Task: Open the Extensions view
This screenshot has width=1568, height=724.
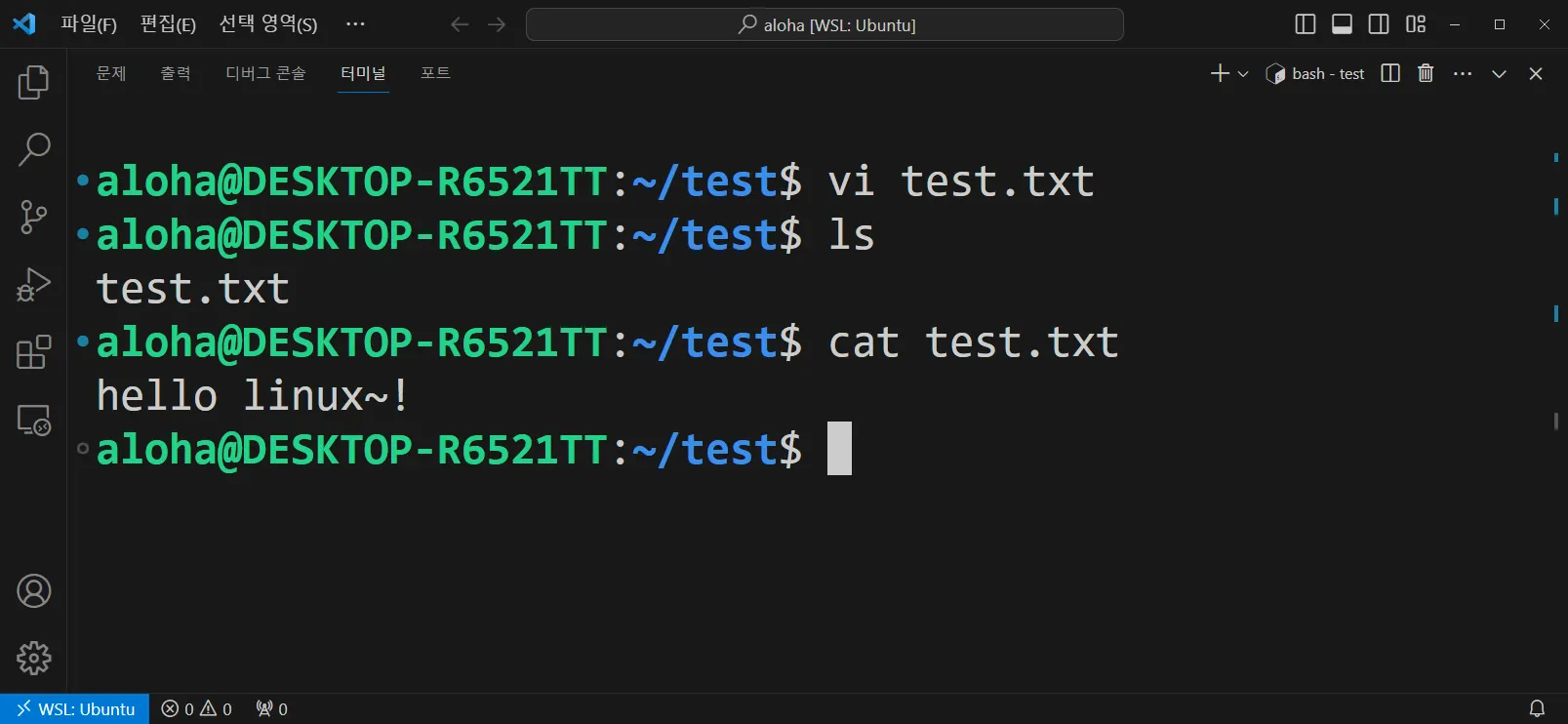Action: (x=33, y=352)
